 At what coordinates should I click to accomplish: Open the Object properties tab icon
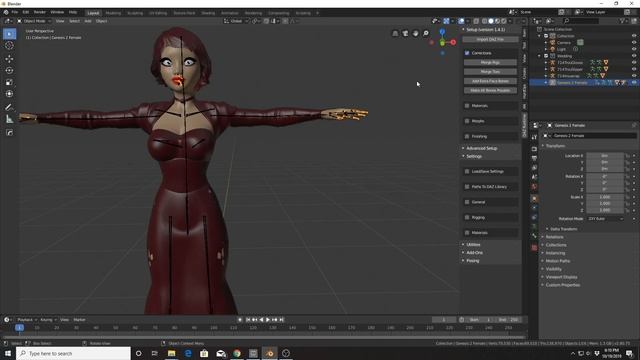pos(534,199)
